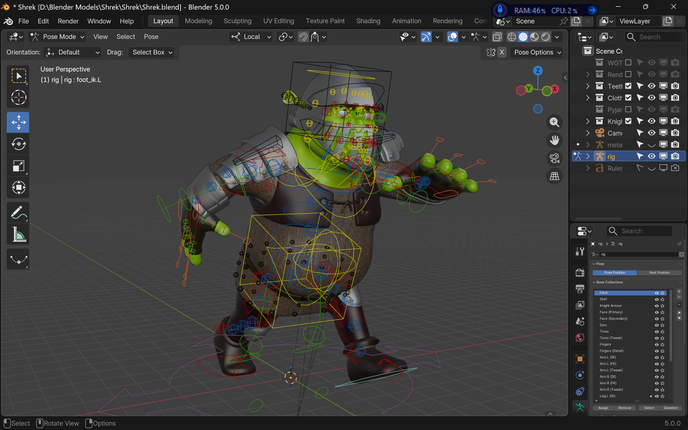Toggle X-axis mirror pose option
The height and width of the screenshot is (430, 688).
pyautogui.click(x=502, y=52)
